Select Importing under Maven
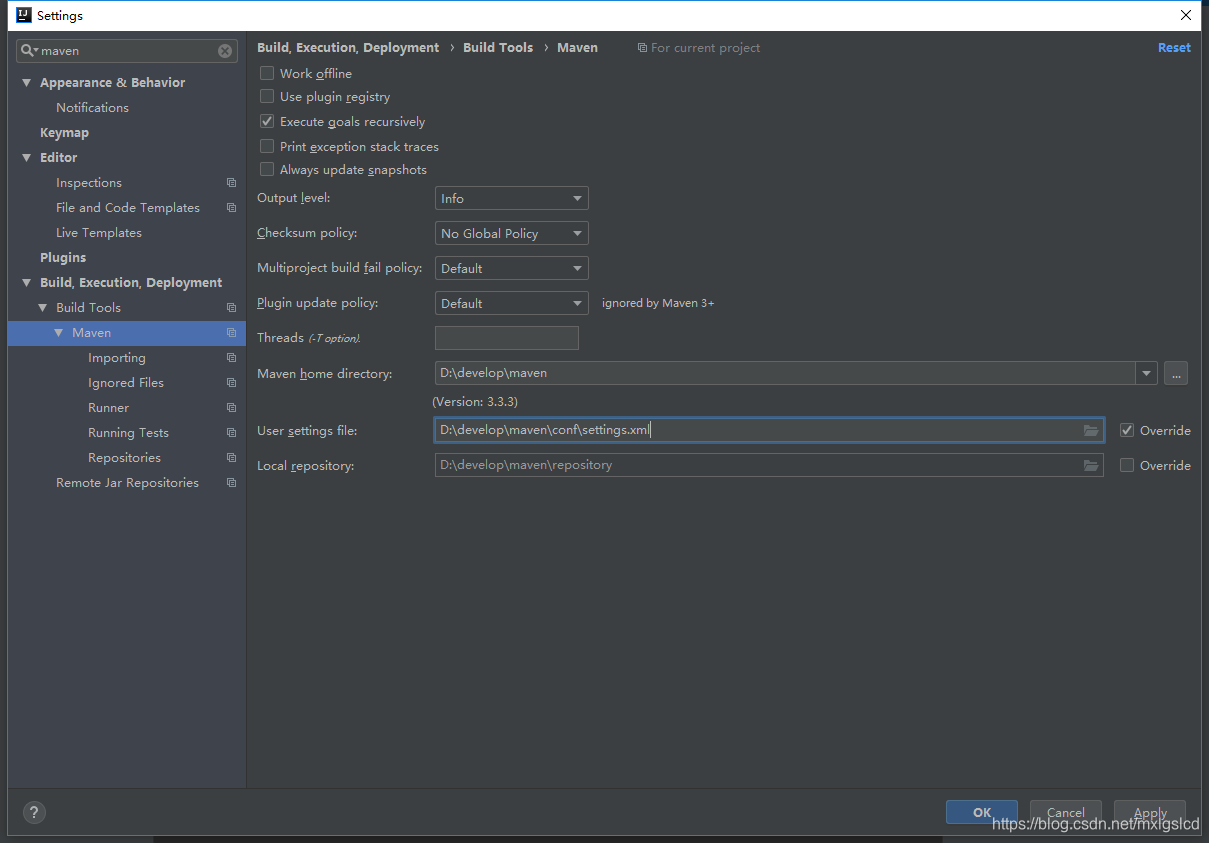 117,358
